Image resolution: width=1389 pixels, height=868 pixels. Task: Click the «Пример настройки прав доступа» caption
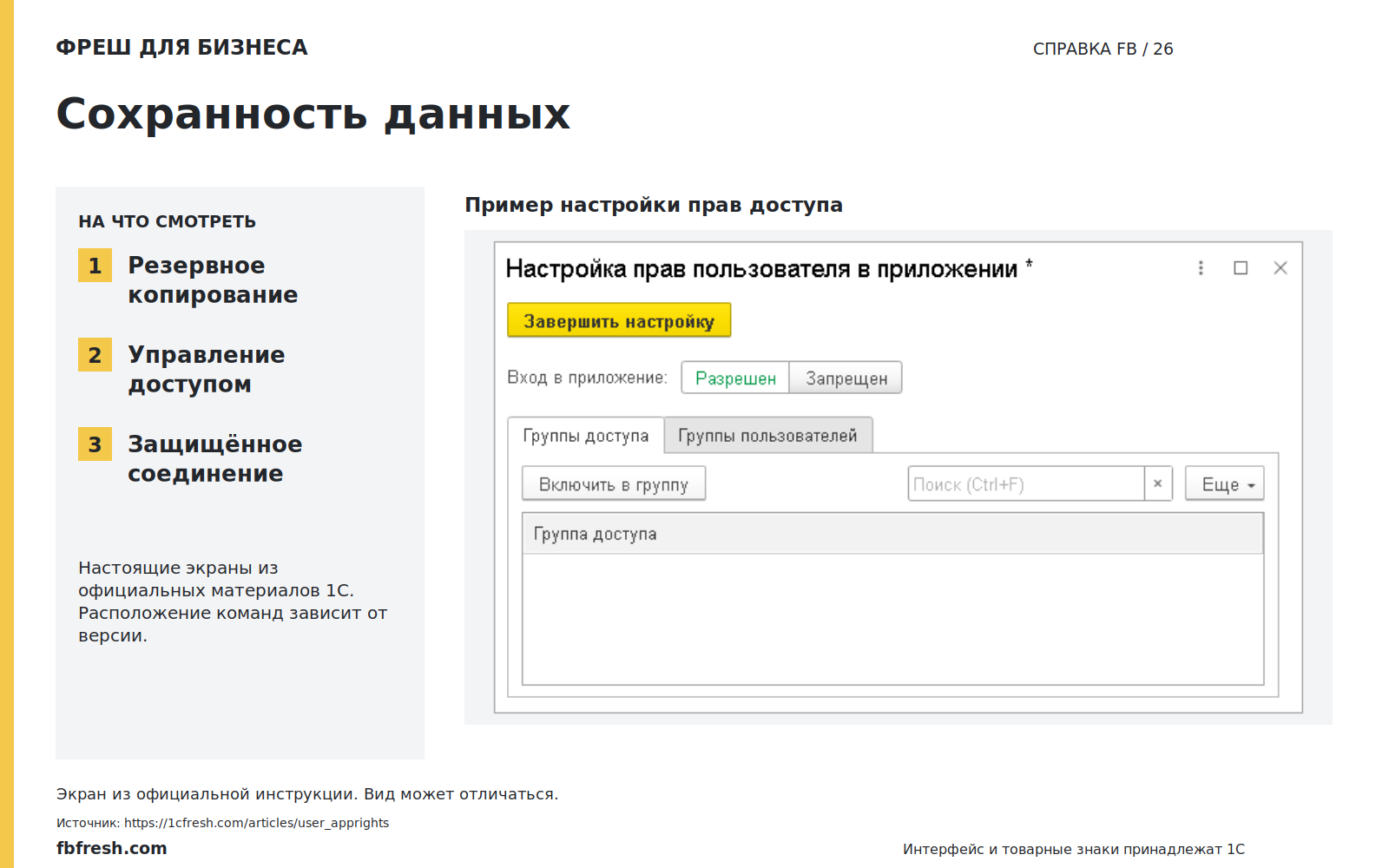(x=654, y=205)
